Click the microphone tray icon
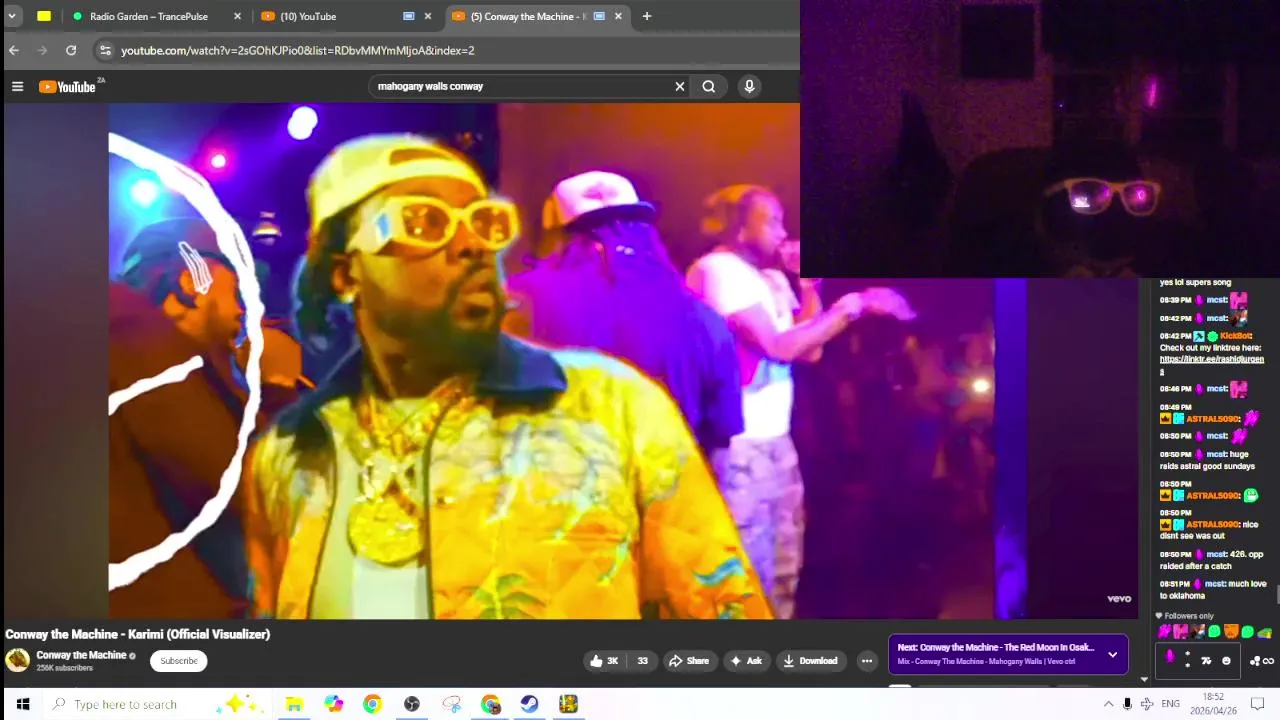This screenshot has width=1280, height=720. pyautogui.click(x=1127, y=704)
